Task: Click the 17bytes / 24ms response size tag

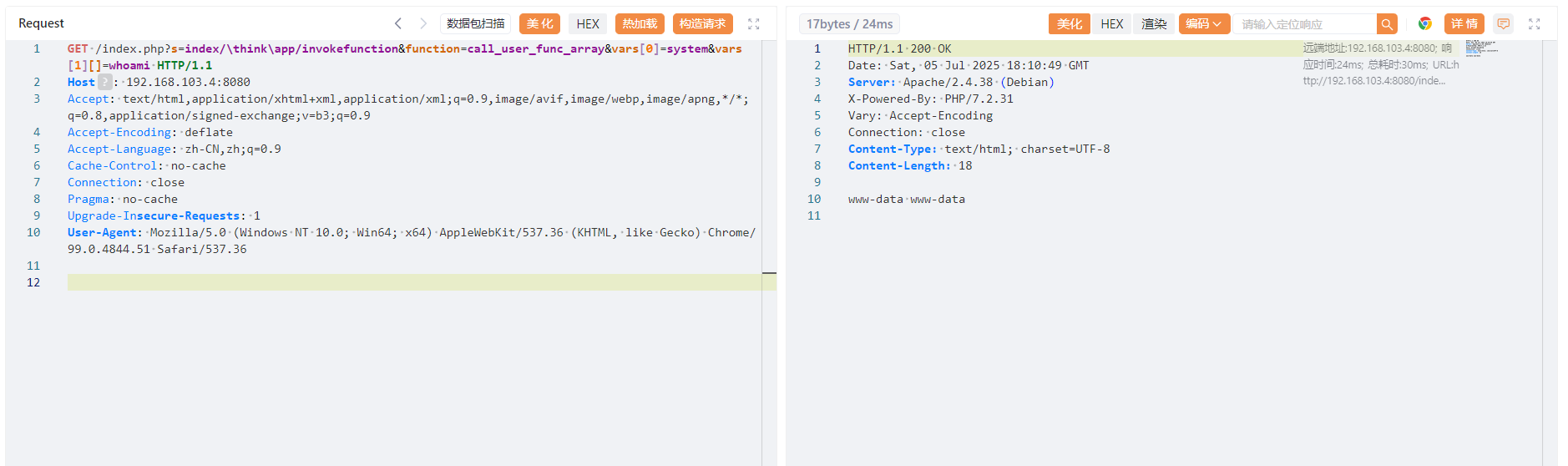Action: [x=849, y=24]
